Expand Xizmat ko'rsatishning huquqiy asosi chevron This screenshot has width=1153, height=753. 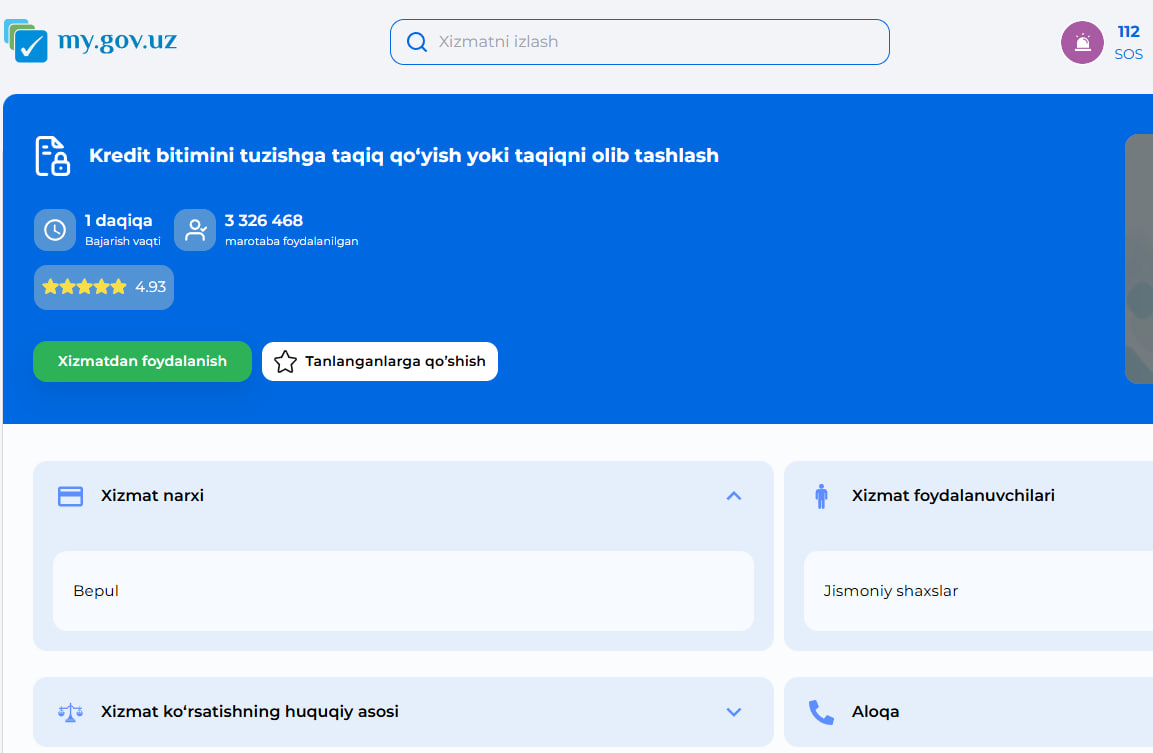(734, 712)
